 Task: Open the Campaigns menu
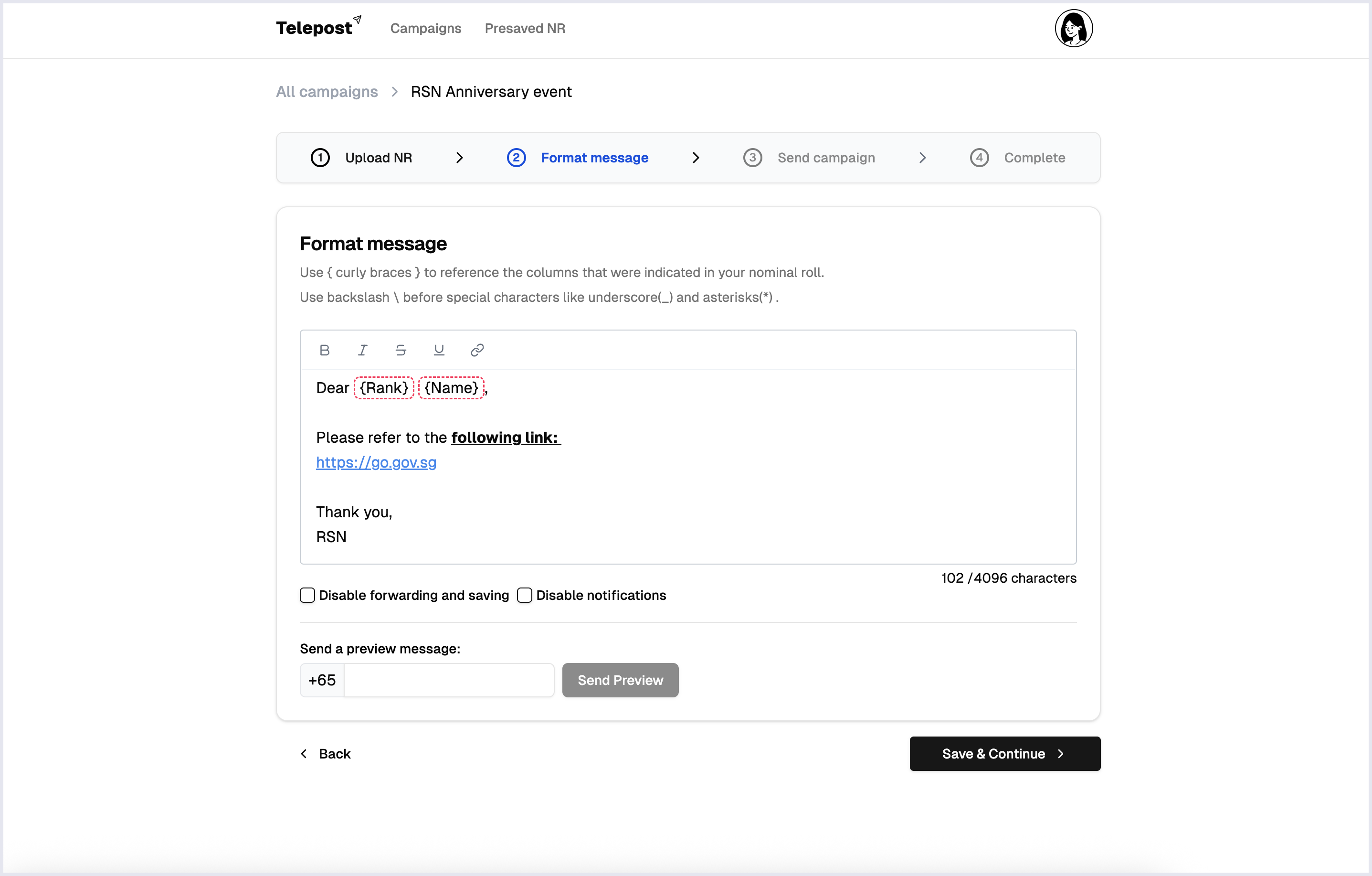click(426, 28)
